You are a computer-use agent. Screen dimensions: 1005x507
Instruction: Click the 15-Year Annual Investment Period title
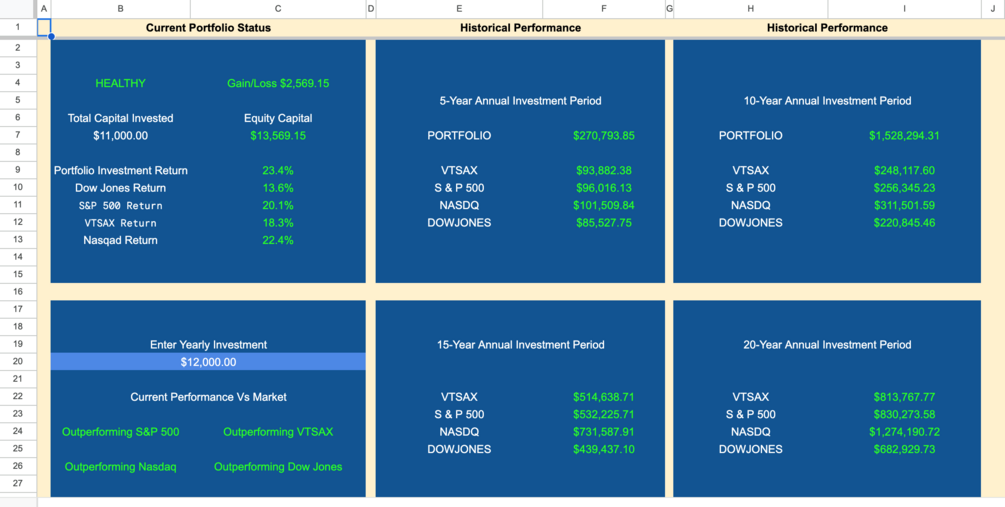pos(520,345)
